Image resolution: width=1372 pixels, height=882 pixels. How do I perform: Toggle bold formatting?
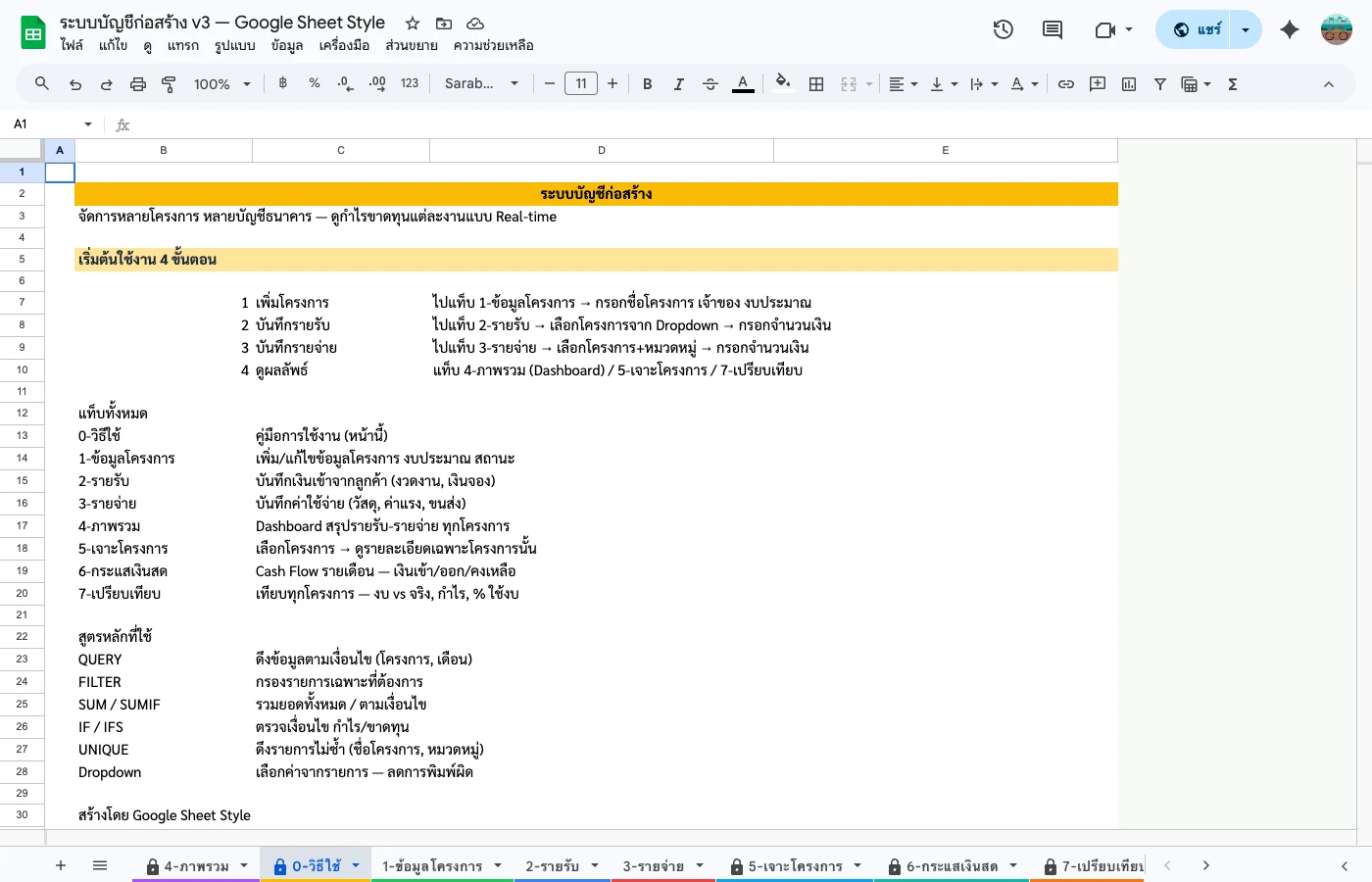pos(647,83)
